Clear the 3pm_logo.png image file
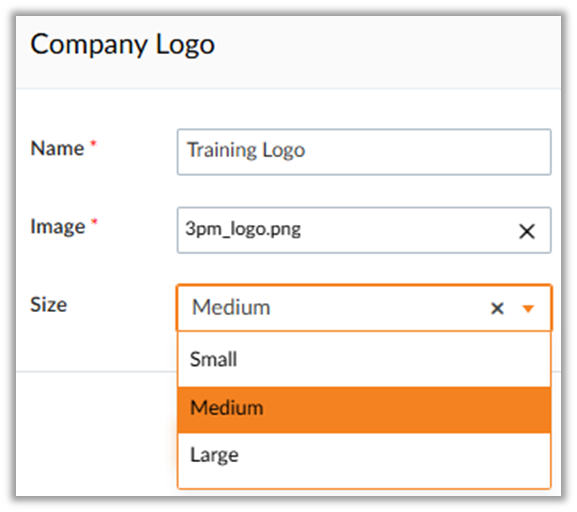 tap(527, 232)
